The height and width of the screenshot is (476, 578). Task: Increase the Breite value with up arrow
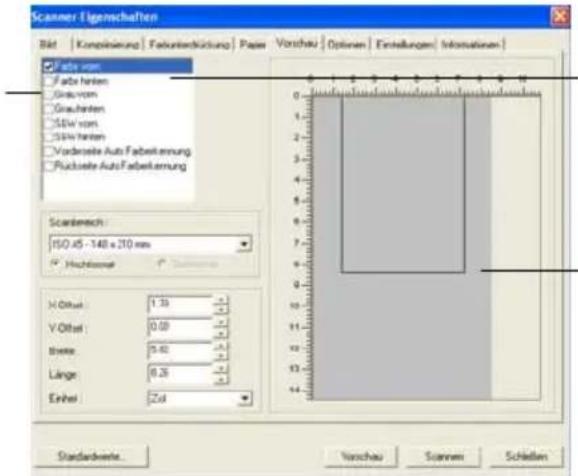tap(221, 346)
